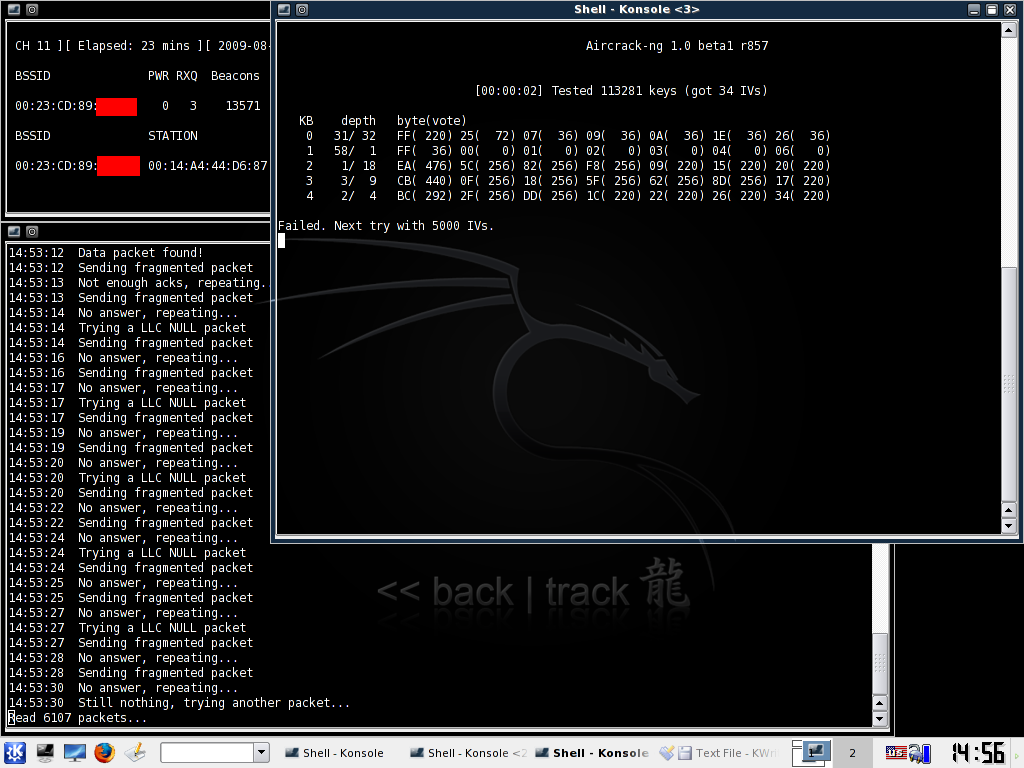Open window menu icon of aireplay window

point(14,231)
